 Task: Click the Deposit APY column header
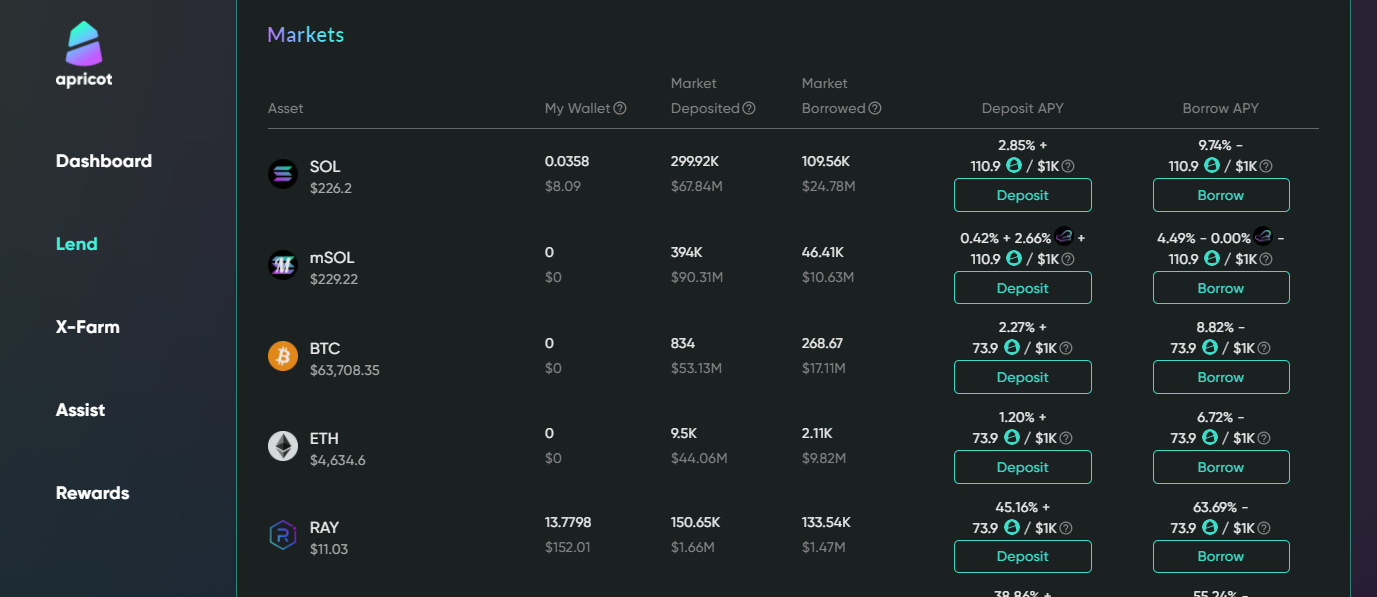(x=1022, y=108)
